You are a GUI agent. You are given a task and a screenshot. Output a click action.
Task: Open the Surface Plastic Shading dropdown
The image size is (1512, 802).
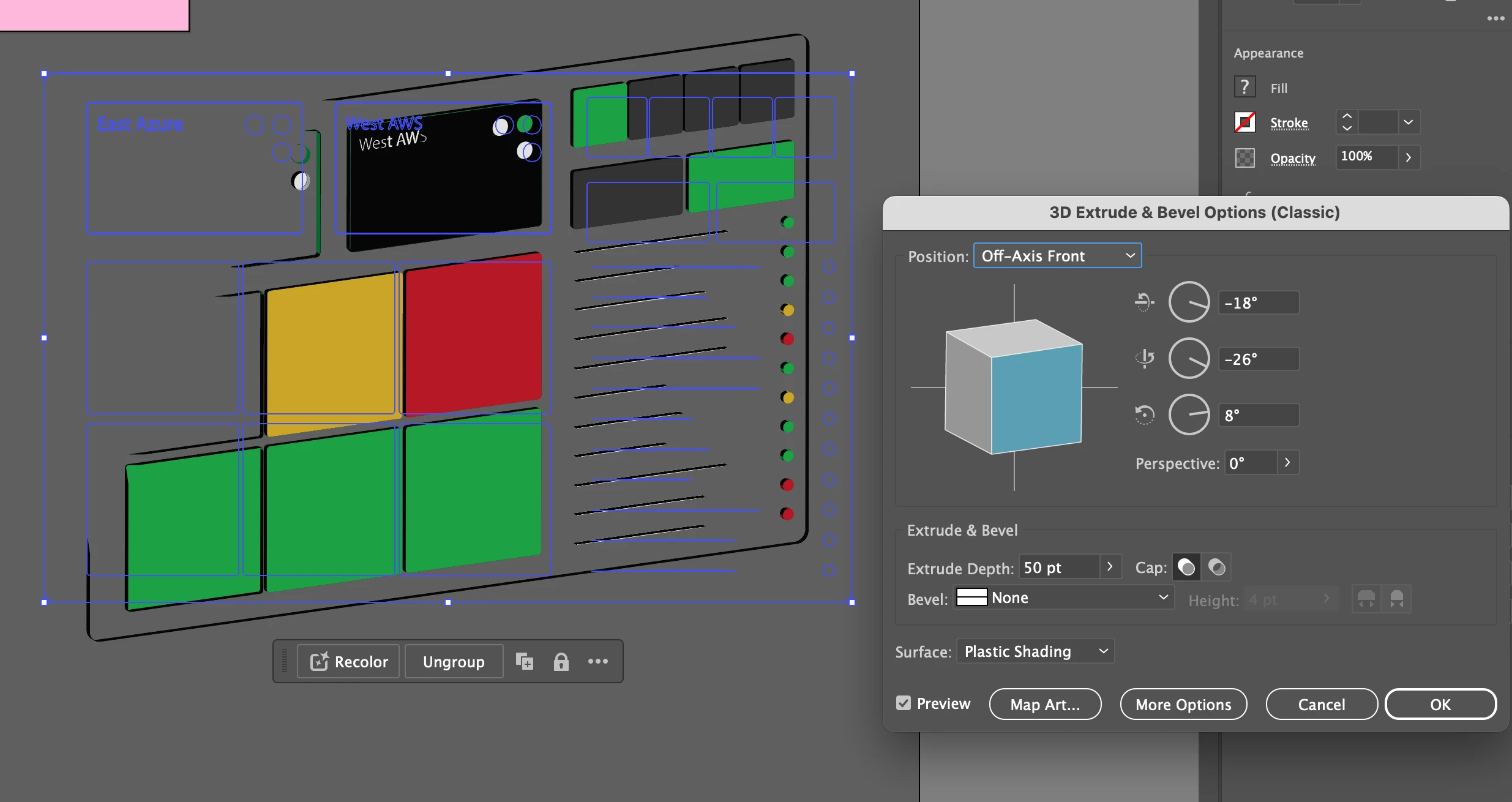(1035, 651)
